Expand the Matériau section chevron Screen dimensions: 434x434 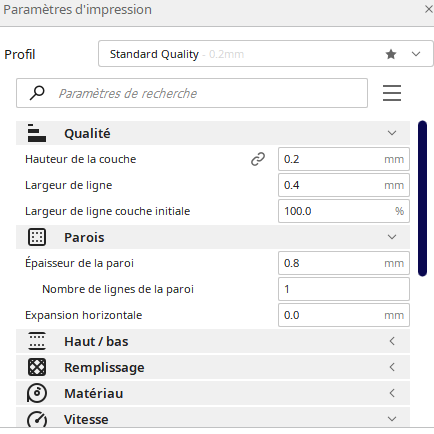click(x=392, y=393)
